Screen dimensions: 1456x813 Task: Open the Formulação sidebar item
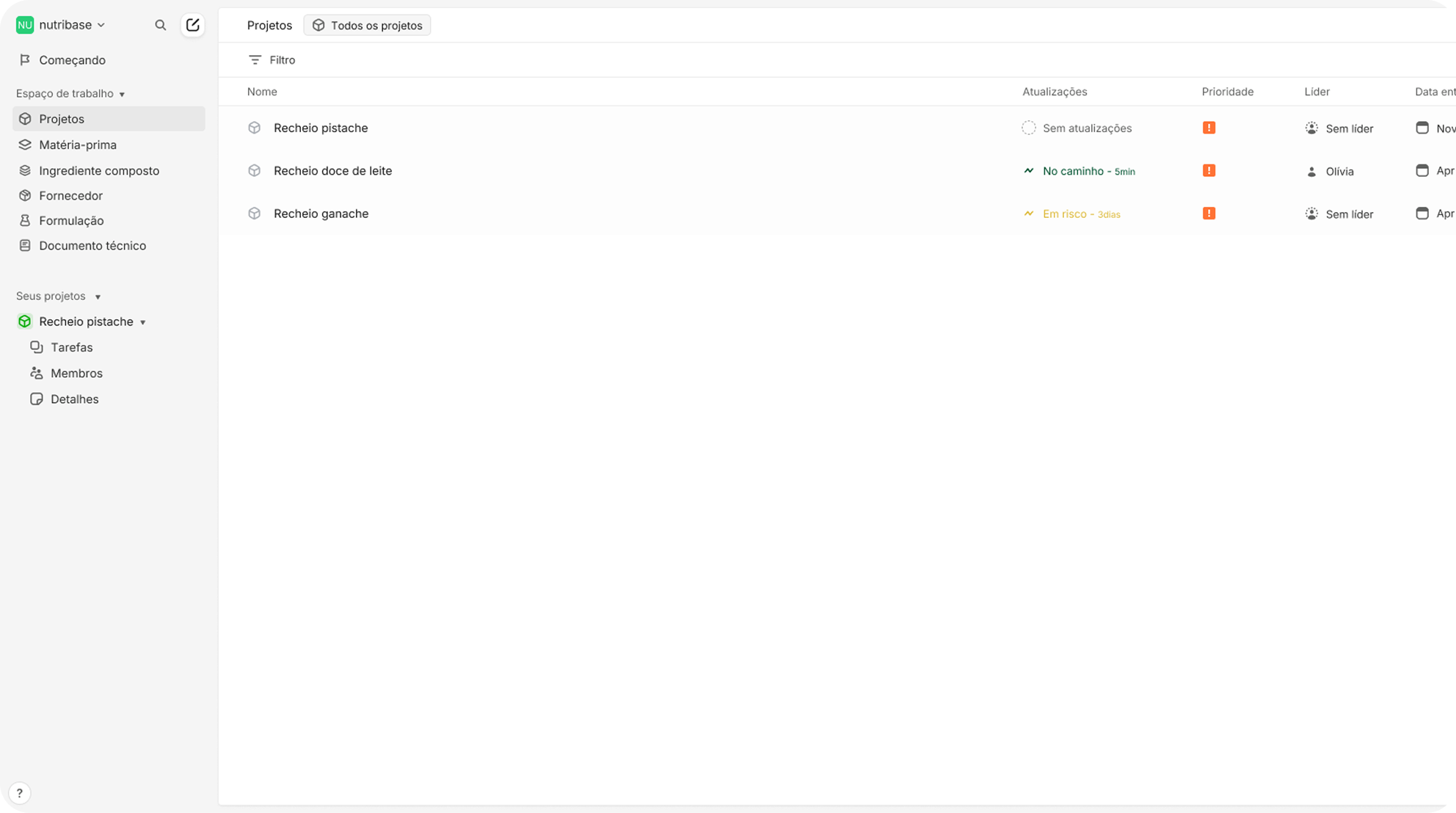point(71,220)
